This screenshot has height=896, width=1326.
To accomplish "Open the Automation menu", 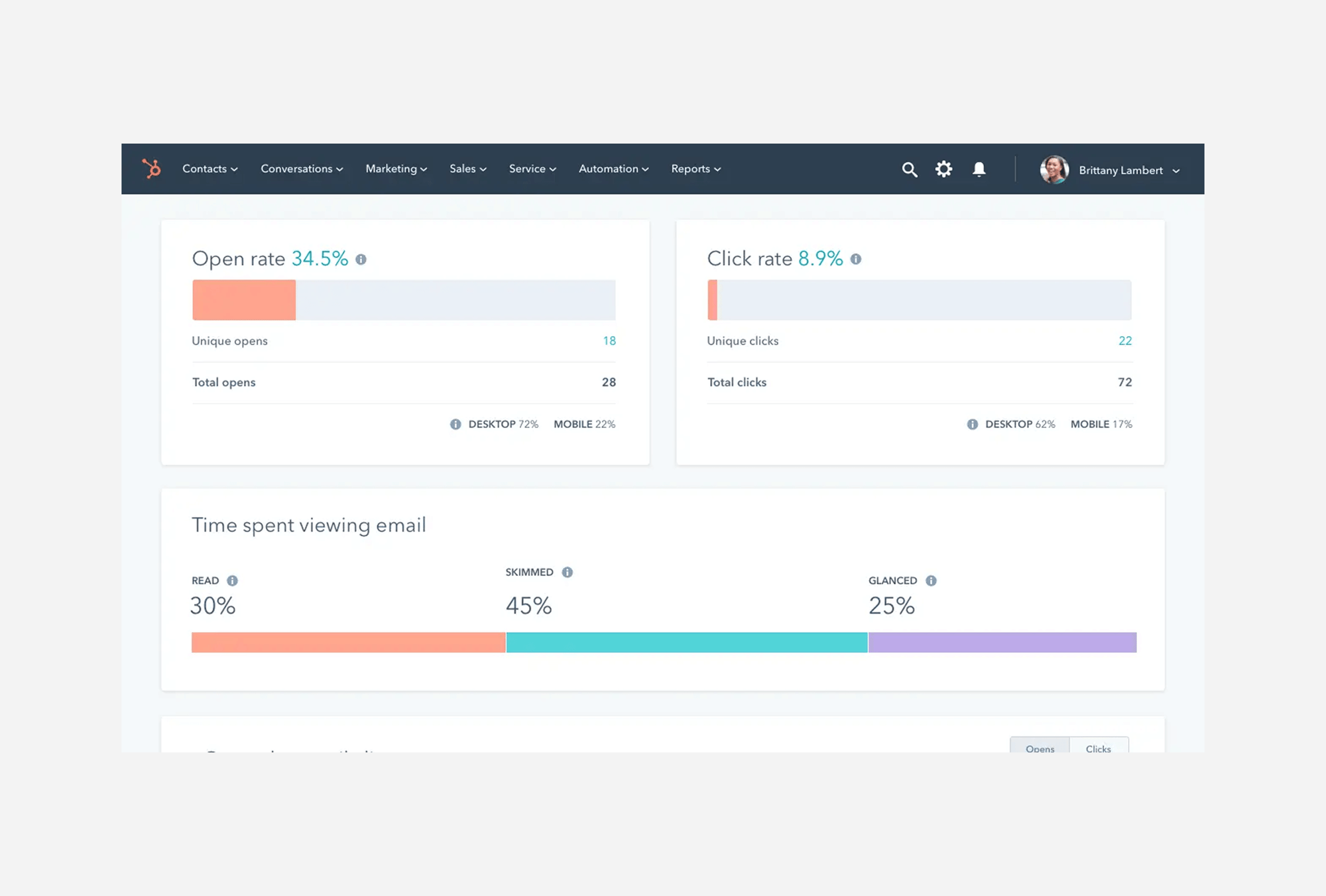I will click(x=613, y=169).
